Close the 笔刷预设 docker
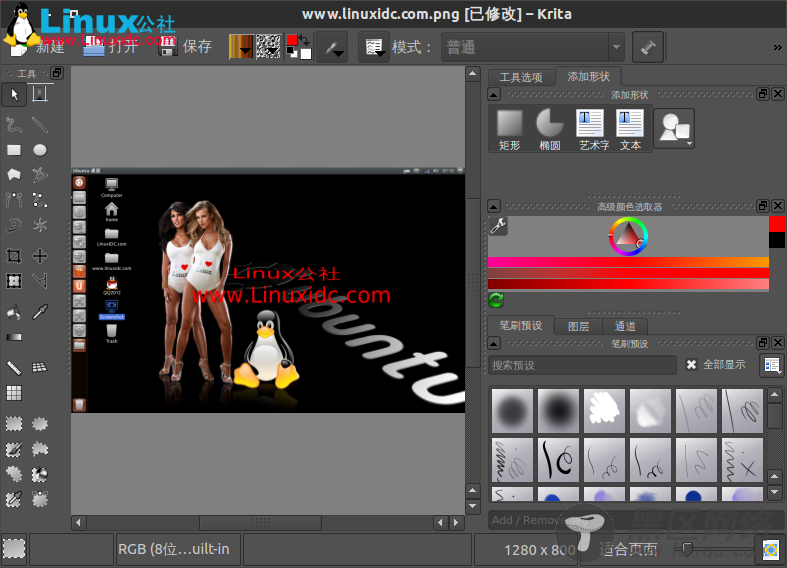The height and width of the screenshot is (568, 787). pos(778,343)
